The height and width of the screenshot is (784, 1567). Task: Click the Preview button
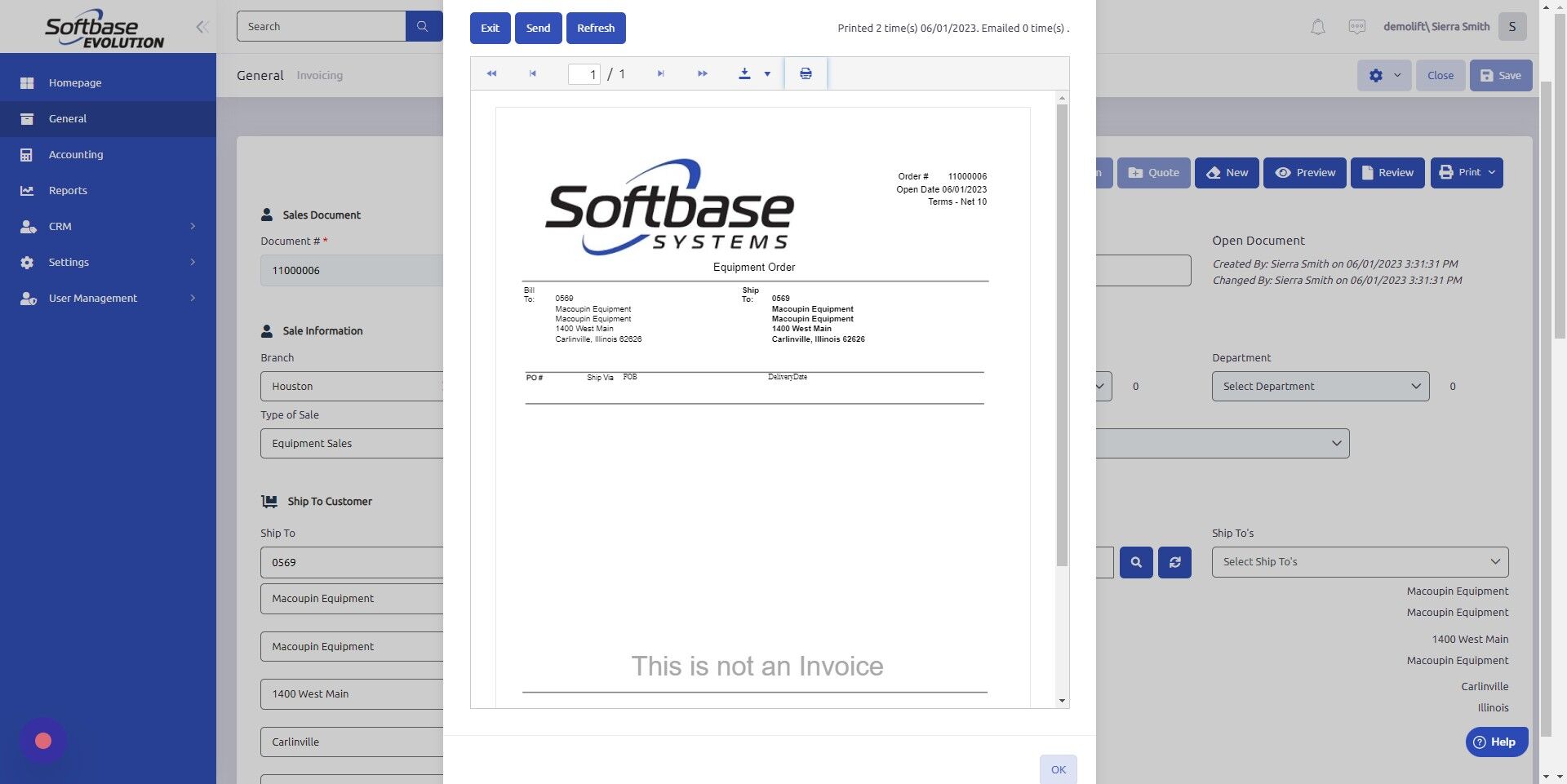(x=1305, y=173)
